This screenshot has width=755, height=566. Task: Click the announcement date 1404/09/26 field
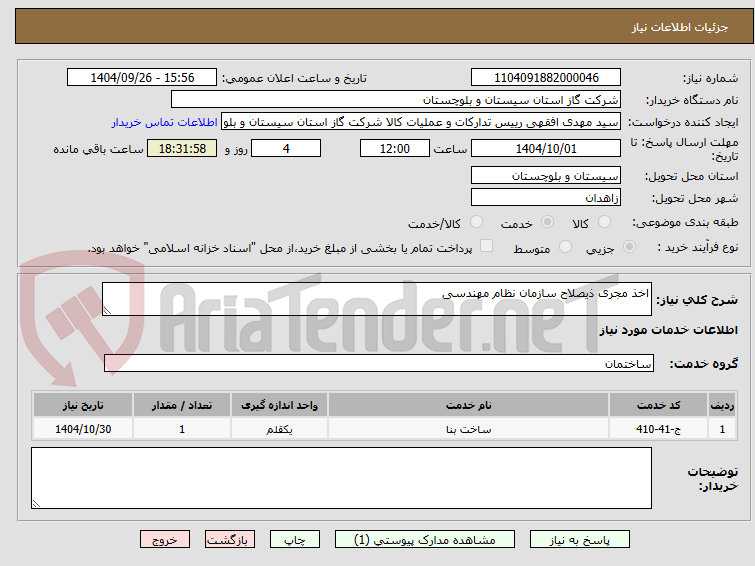pyautogui.click(x=142, y=78)
